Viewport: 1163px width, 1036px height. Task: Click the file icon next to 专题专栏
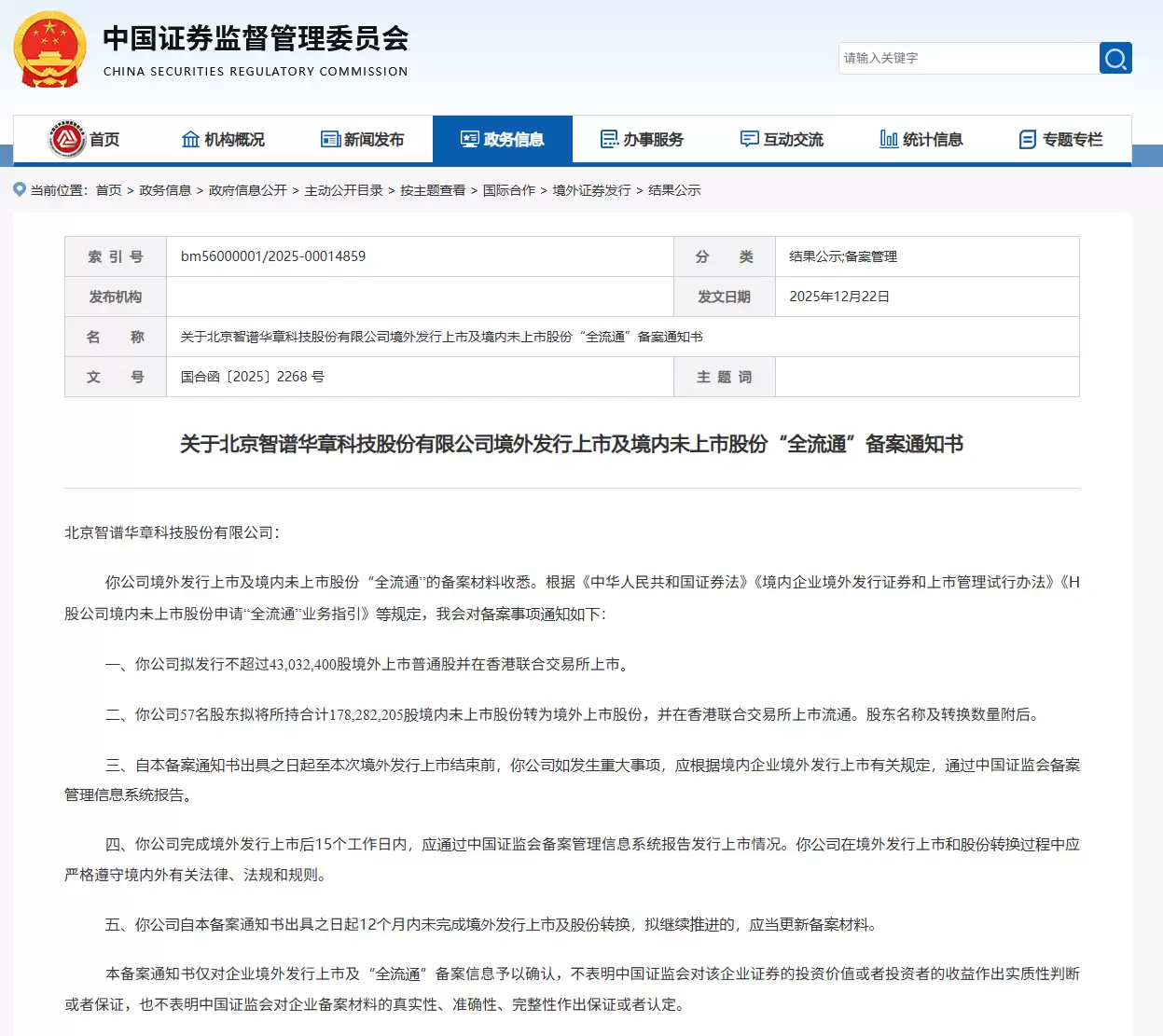point(1028,139)
